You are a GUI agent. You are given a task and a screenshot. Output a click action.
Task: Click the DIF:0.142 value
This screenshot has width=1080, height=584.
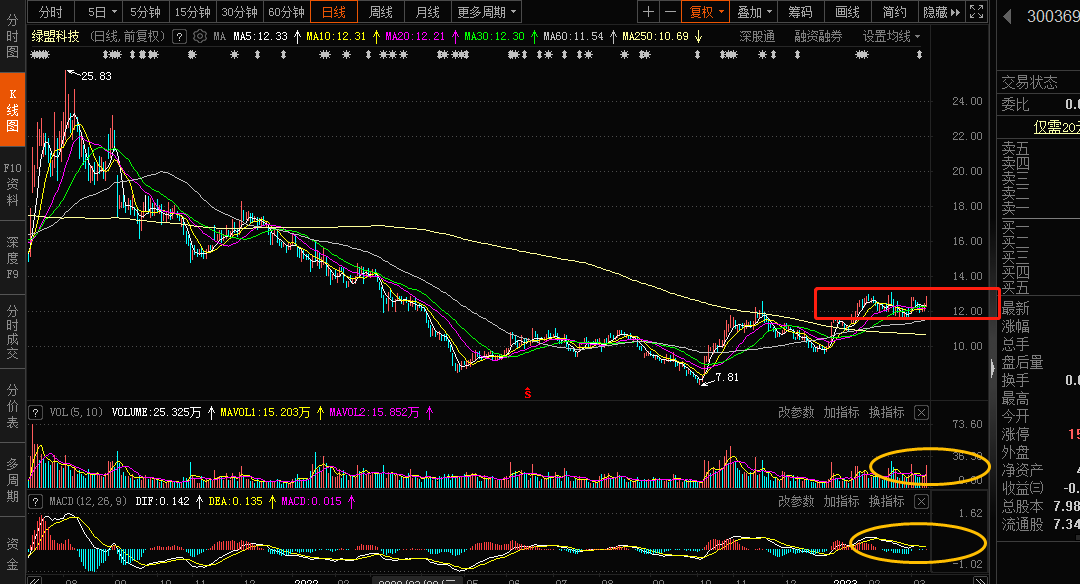(x=163, y=501)
